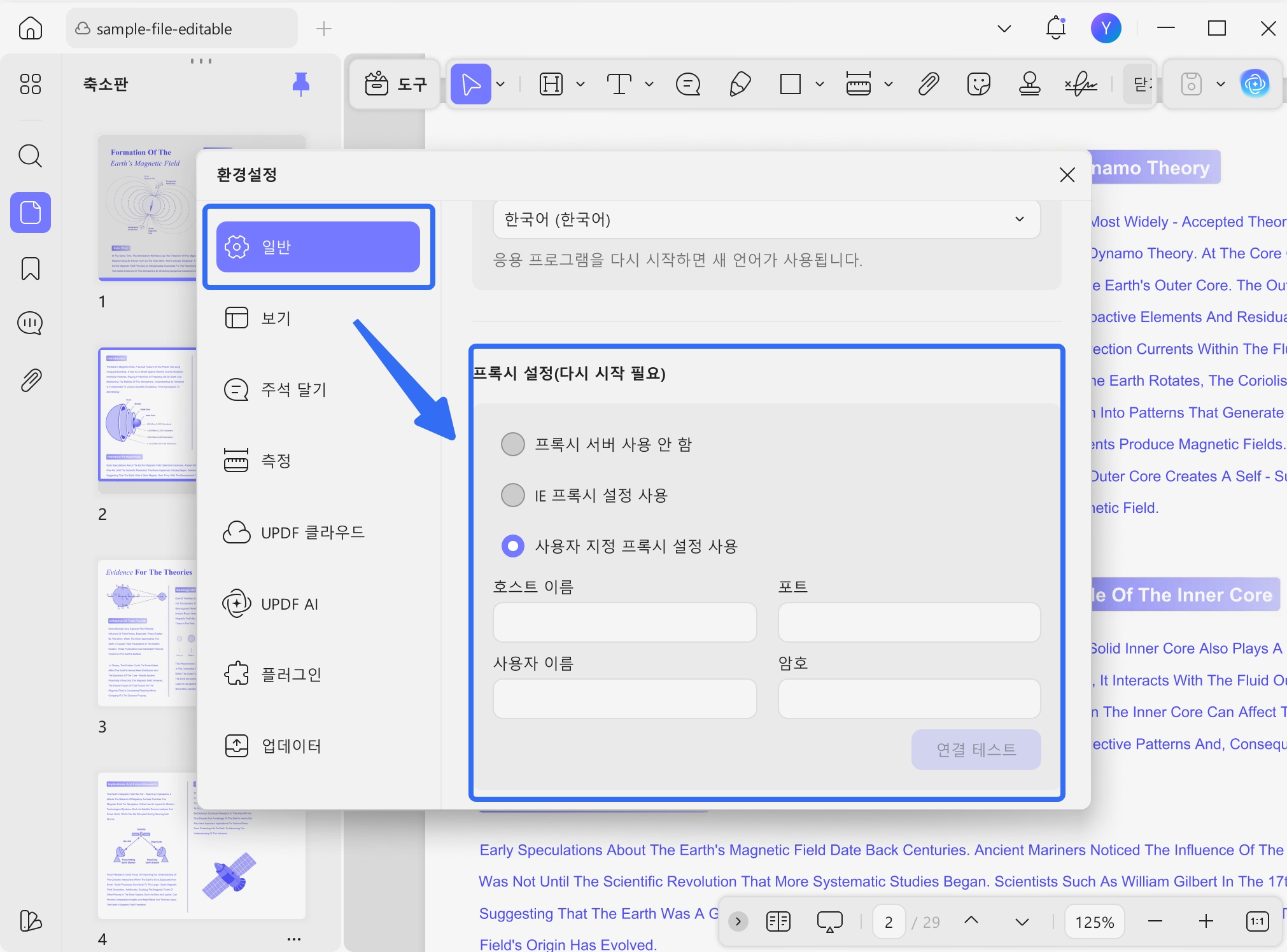The height and width of the screenshot is (952, 1287).
Task: Click the UPDF AI assistant icon
Action: (1255, 83)
